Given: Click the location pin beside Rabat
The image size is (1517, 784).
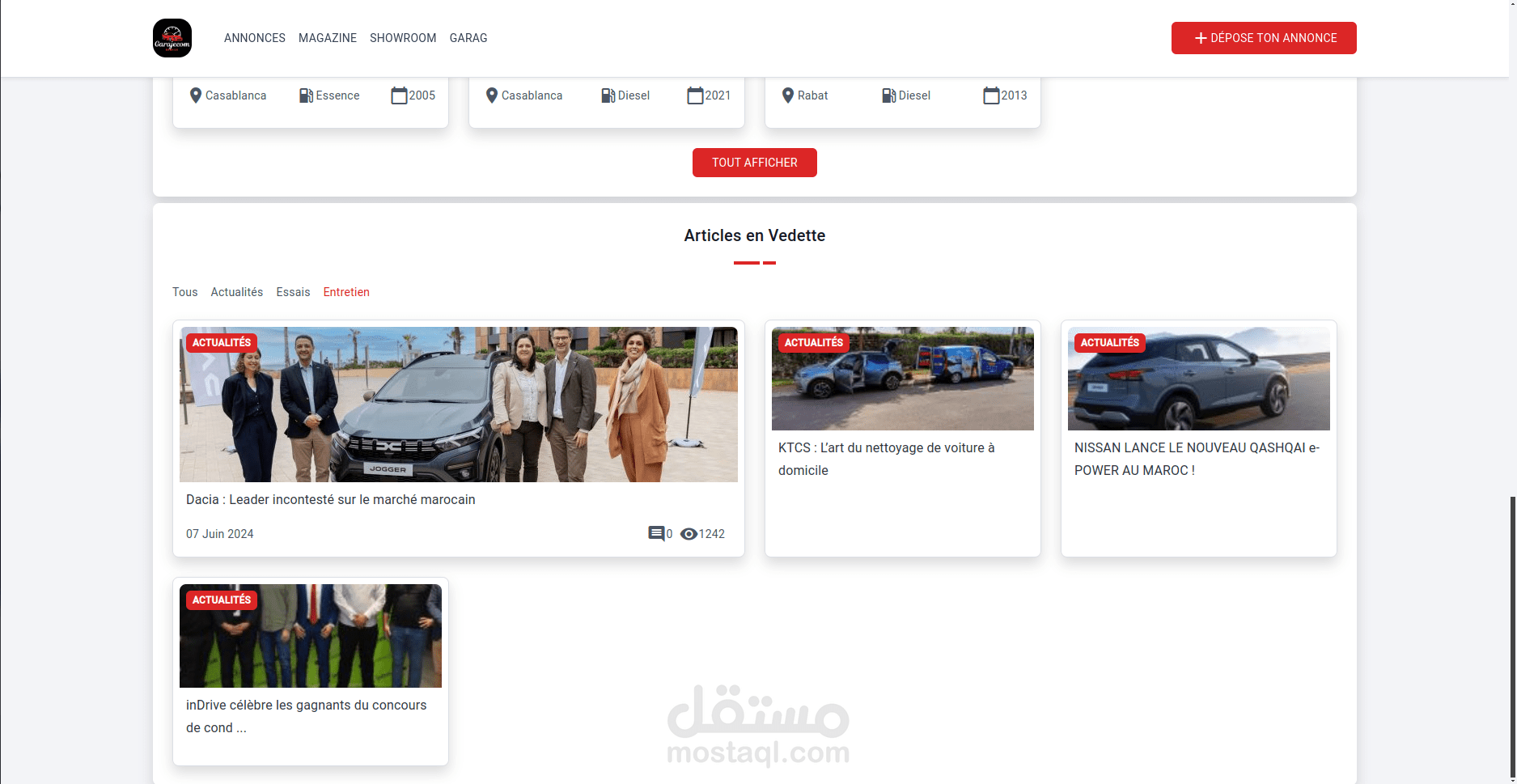Looking at the screenshot, I should coord(788,95).
